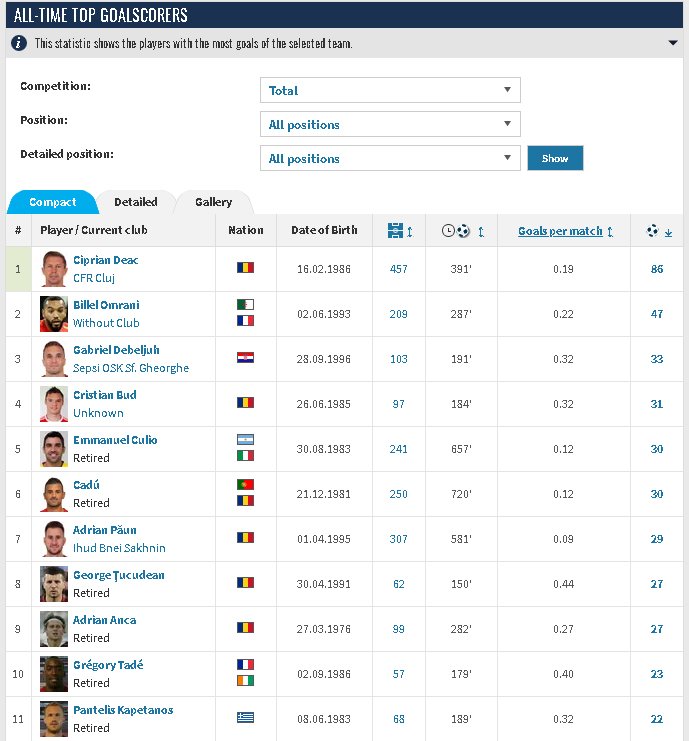Image resolution: width=689 pixels, height=741 pixels.
Task: Switch to the Detailed tab
Action: click(x=136, y=202)
